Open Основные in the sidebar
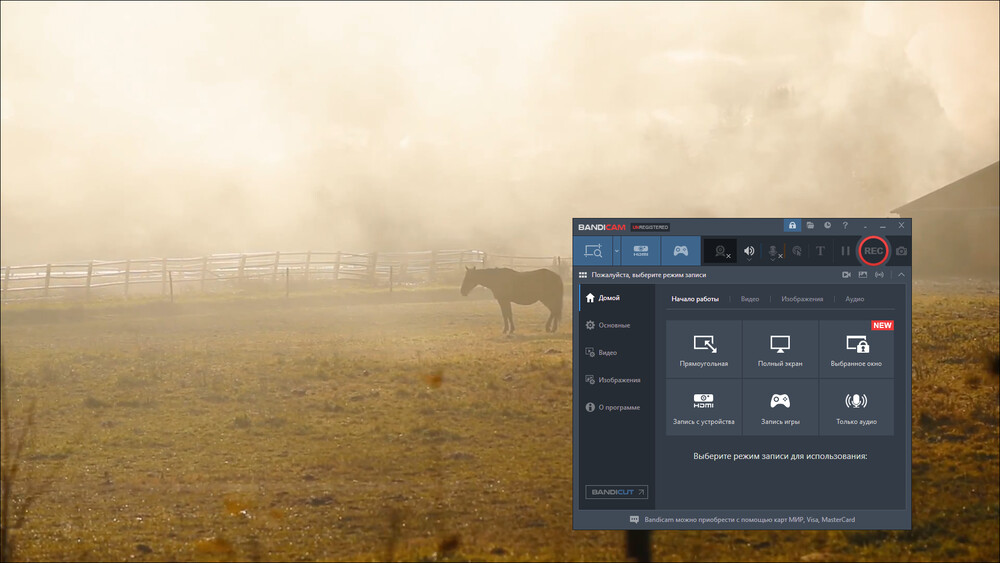Viewport: 1000px width, 563px height. point(614,325)
